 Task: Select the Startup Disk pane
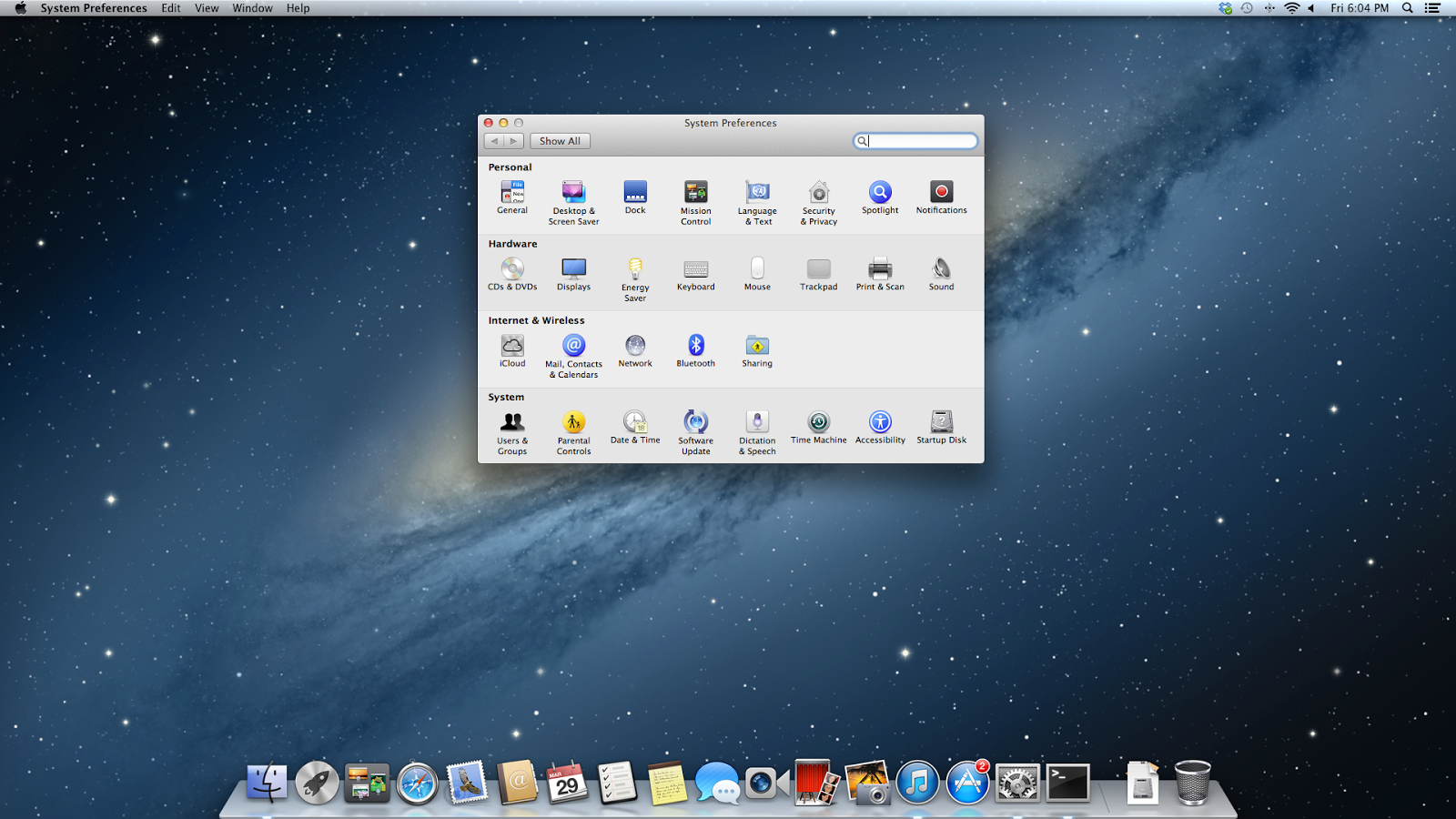coord(941,423)
